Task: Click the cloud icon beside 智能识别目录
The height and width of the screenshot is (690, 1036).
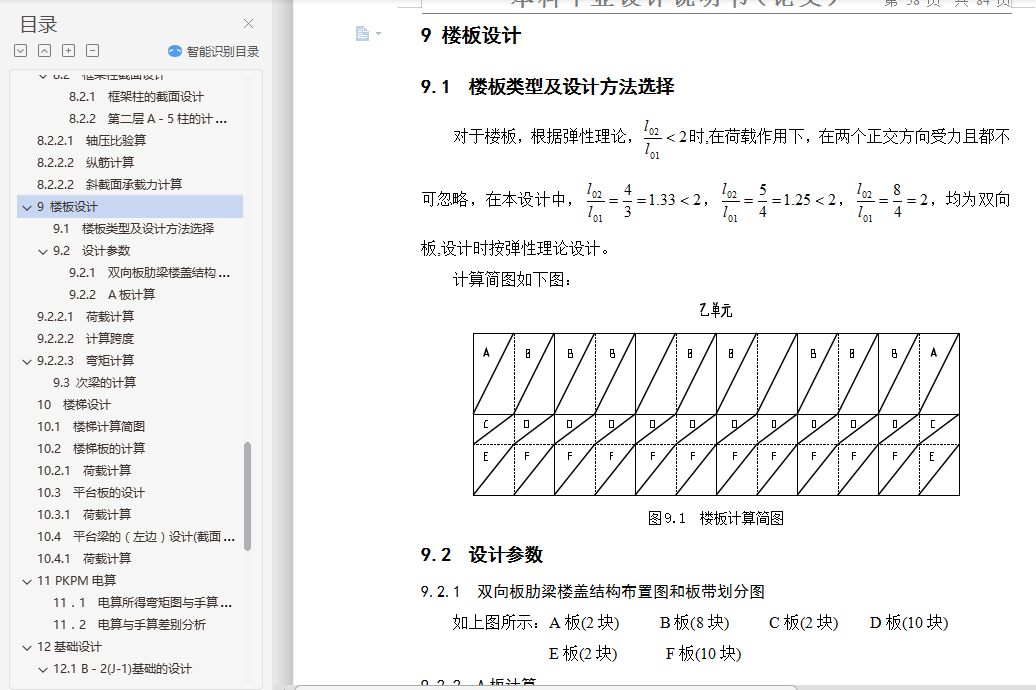Action: tap(175, 51)
